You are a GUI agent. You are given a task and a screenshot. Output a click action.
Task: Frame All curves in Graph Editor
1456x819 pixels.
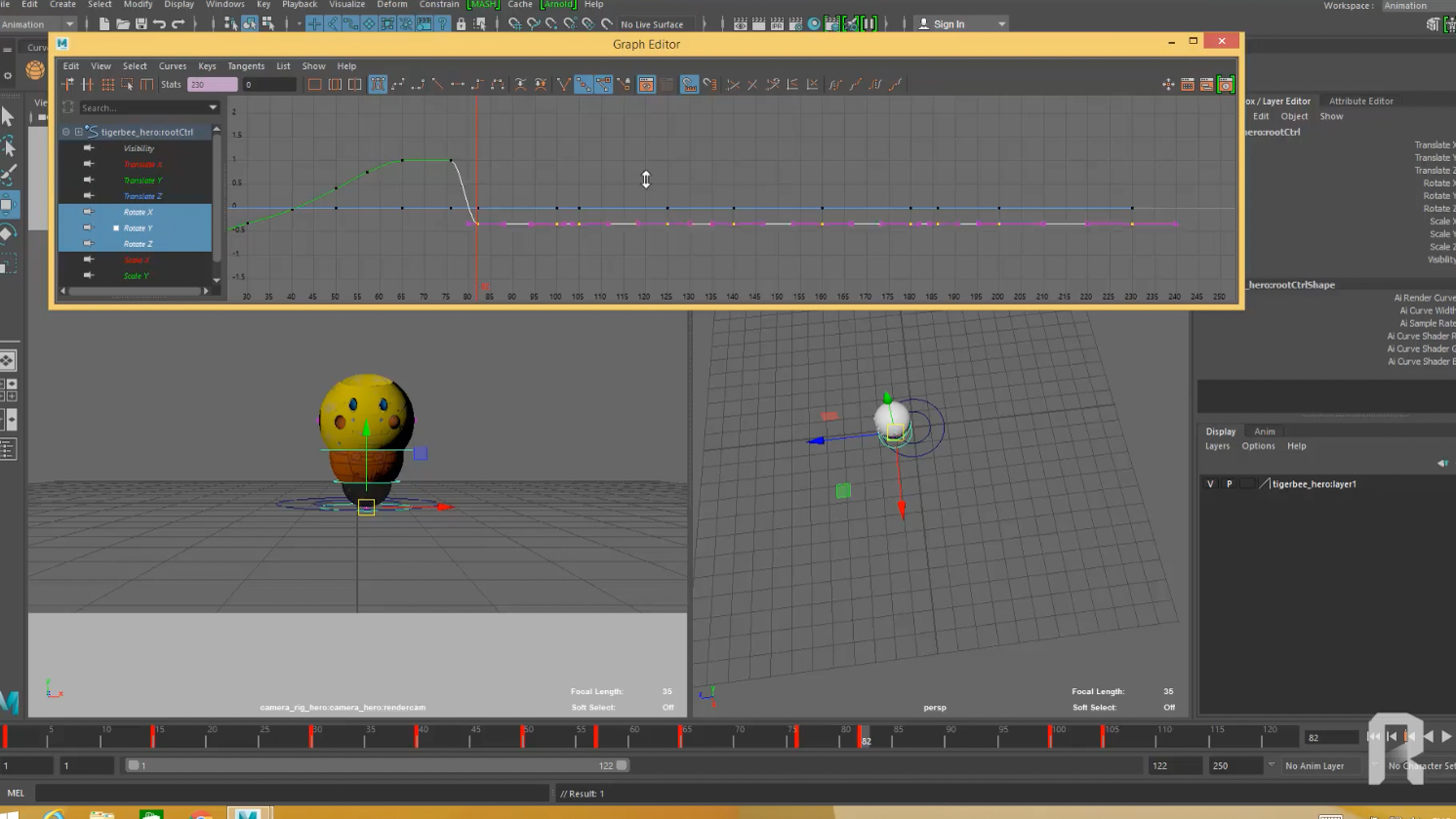pos(314,85)
